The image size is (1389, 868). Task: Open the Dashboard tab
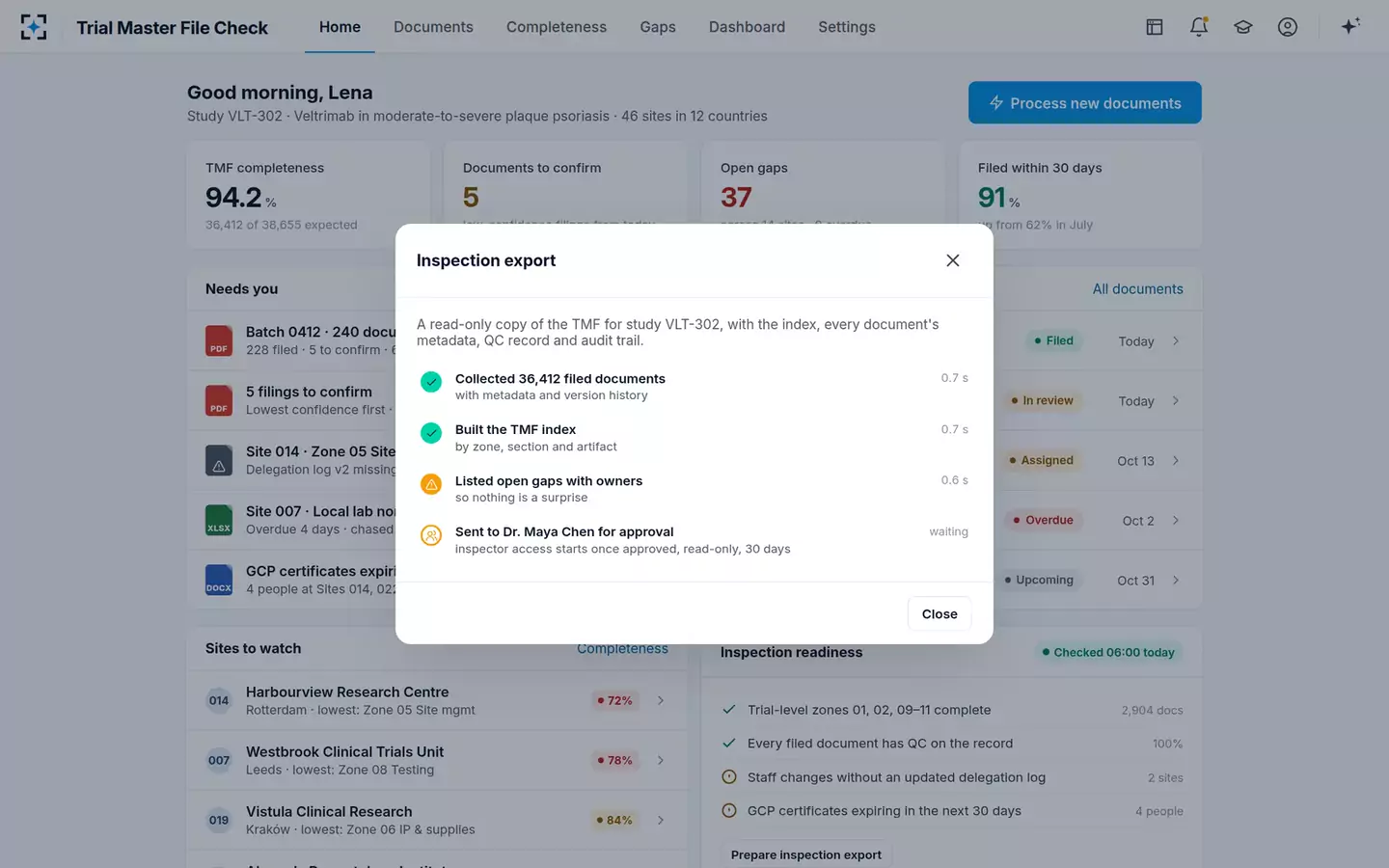(x=747, y=27)
